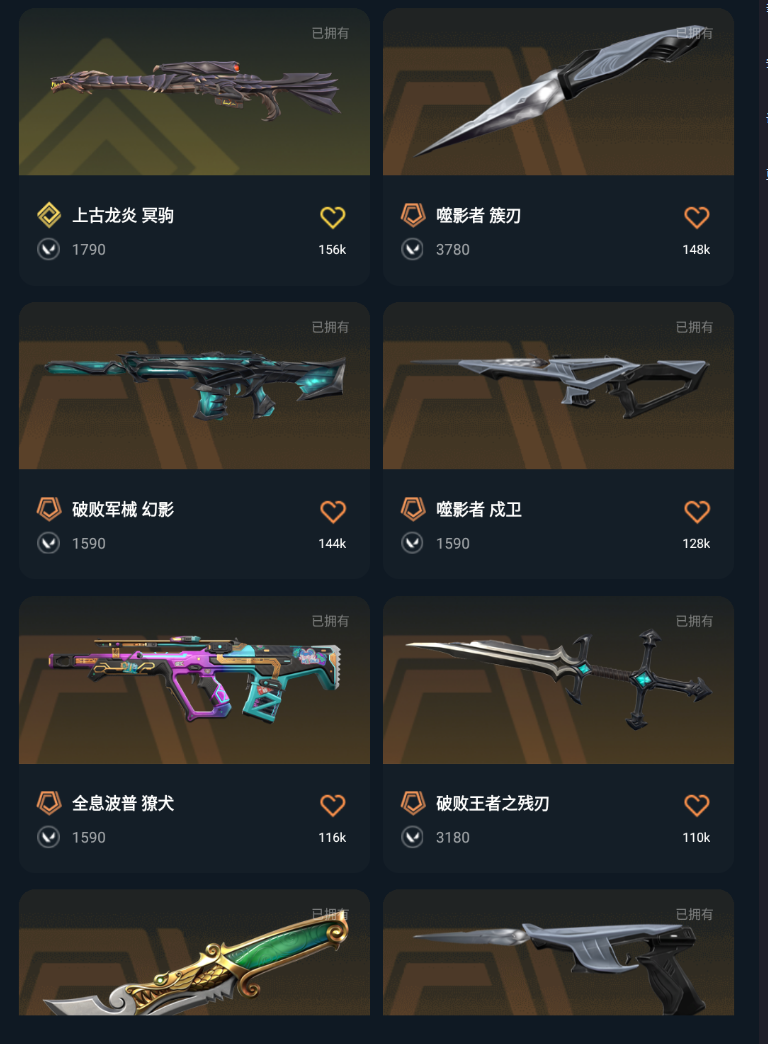Open the 破败王者之残刃 sword image

tap(558, 680)
